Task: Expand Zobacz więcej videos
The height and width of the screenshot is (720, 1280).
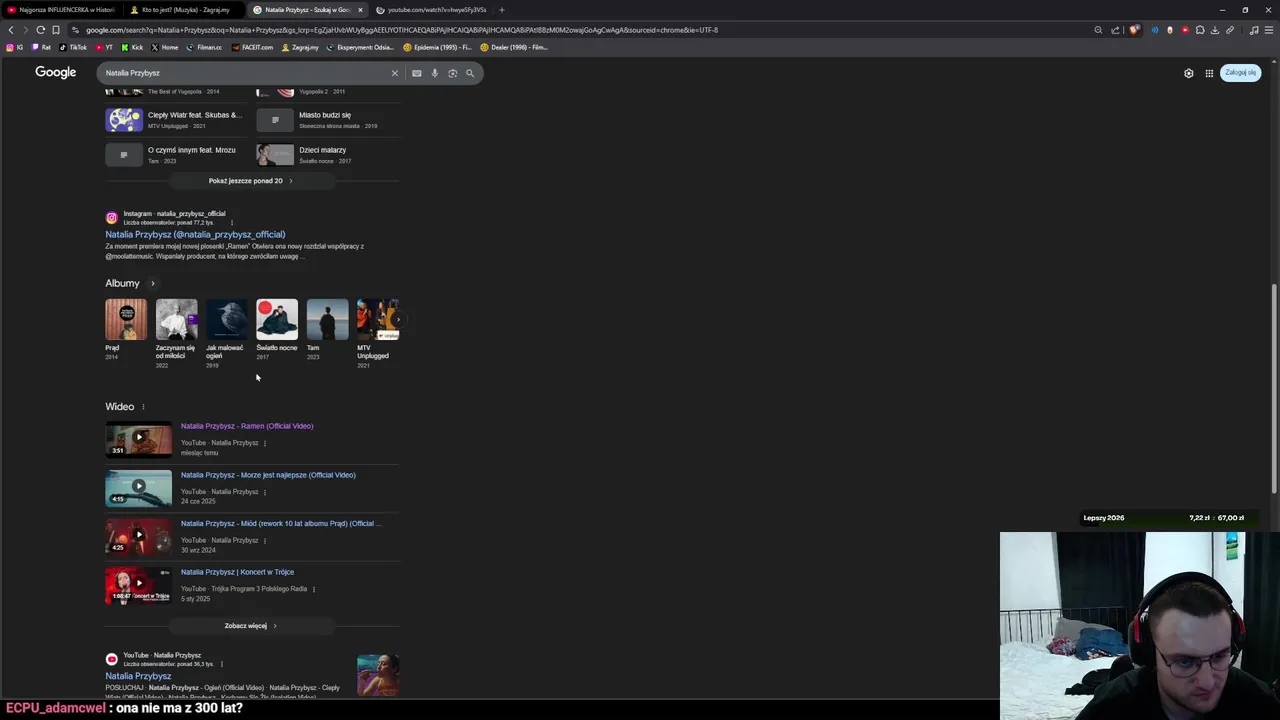Action: click(x=251, y=626)
